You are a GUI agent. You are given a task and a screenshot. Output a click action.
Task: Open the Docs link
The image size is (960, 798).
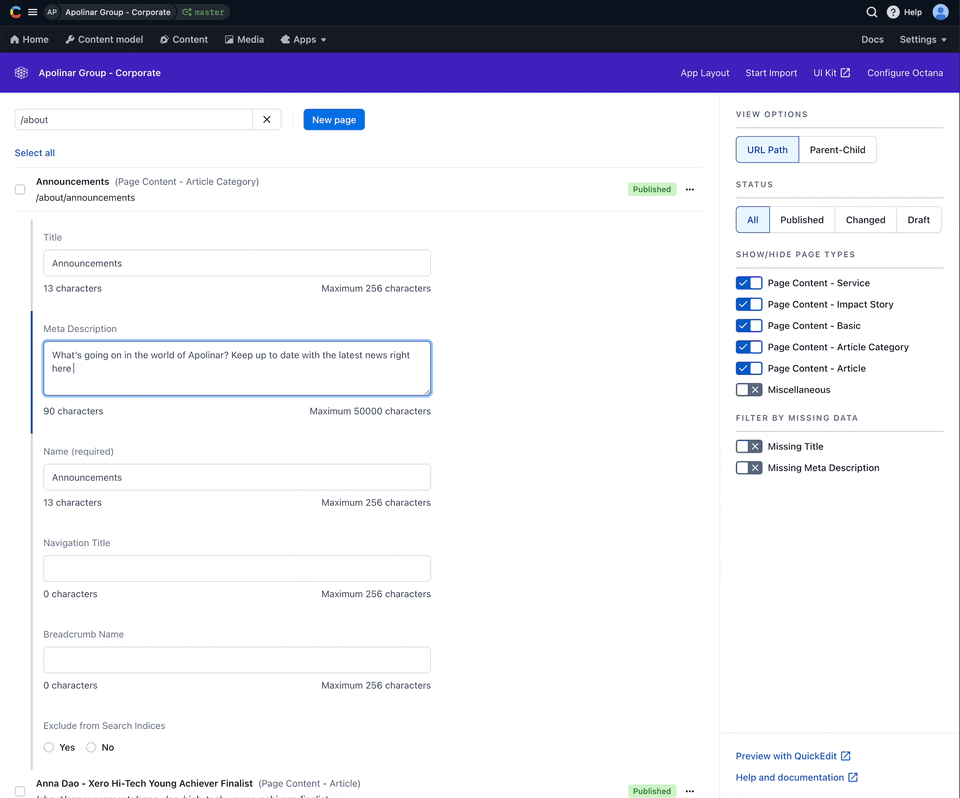click(x=872, y=39)
